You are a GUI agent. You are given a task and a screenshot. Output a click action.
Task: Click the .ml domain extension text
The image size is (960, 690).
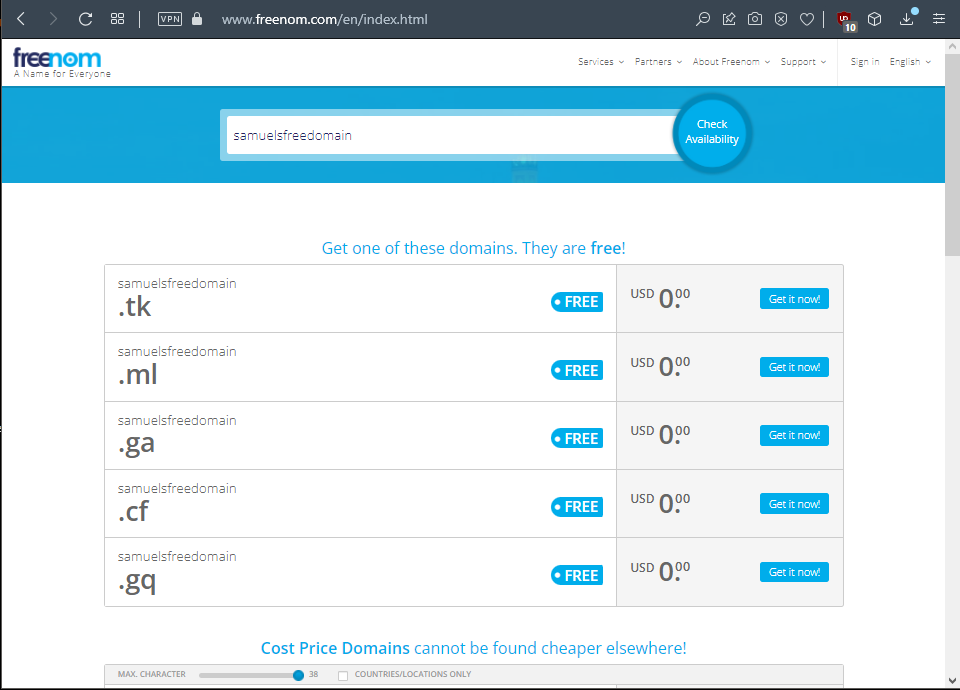coord(138,374)
